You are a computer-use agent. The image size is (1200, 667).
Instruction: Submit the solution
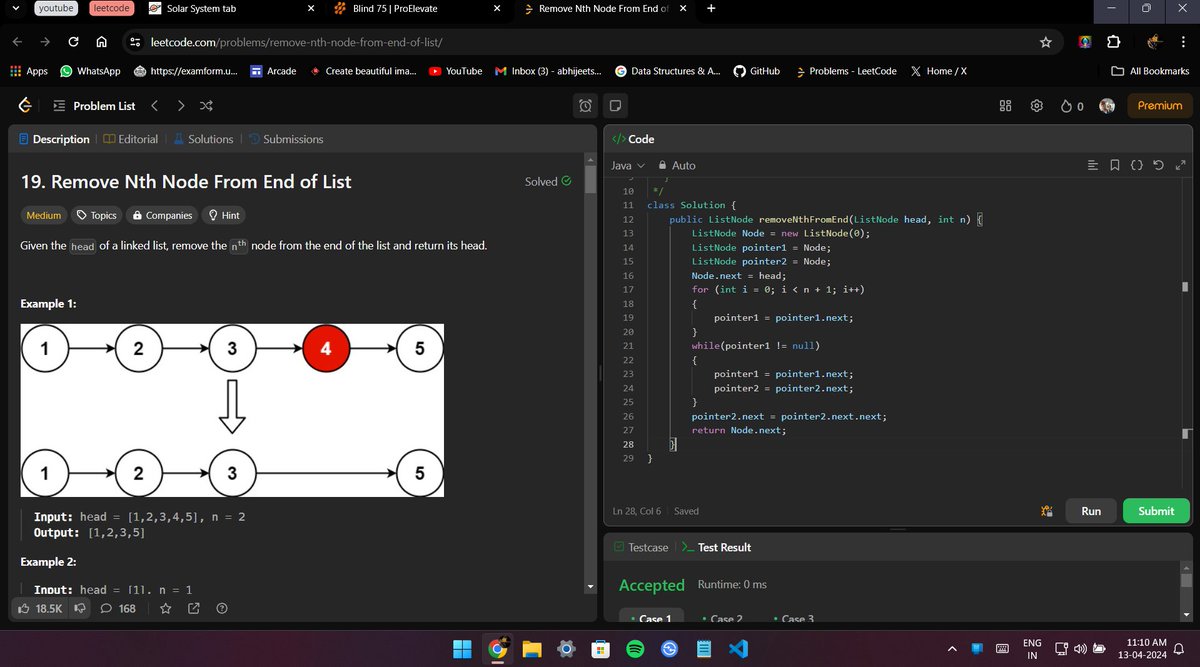click(x=1156, y=511)
